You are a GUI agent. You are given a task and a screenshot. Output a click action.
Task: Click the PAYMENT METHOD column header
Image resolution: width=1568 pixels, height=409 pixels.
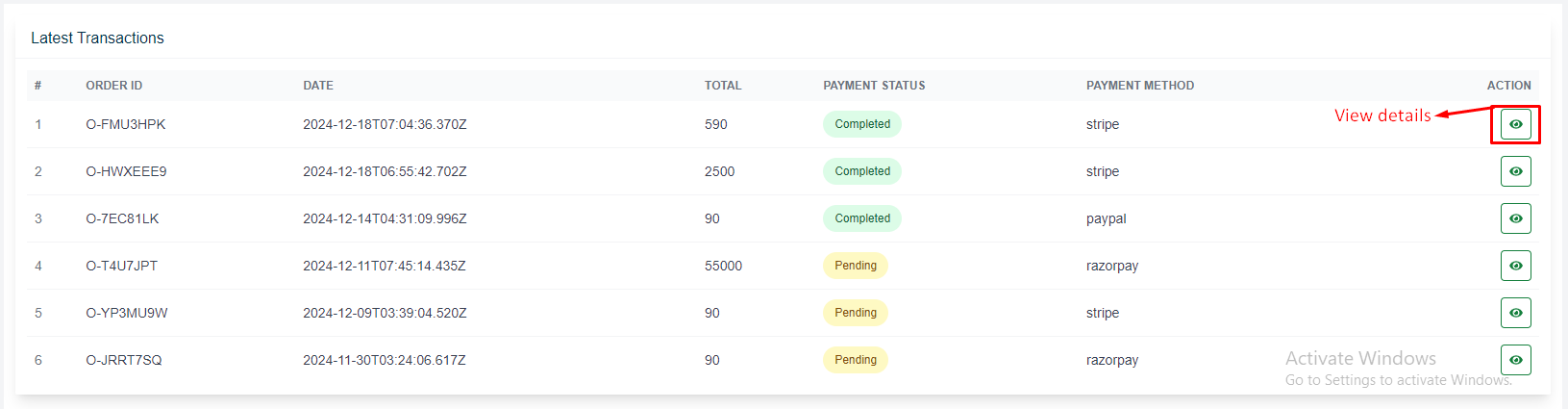(1139, 86)
